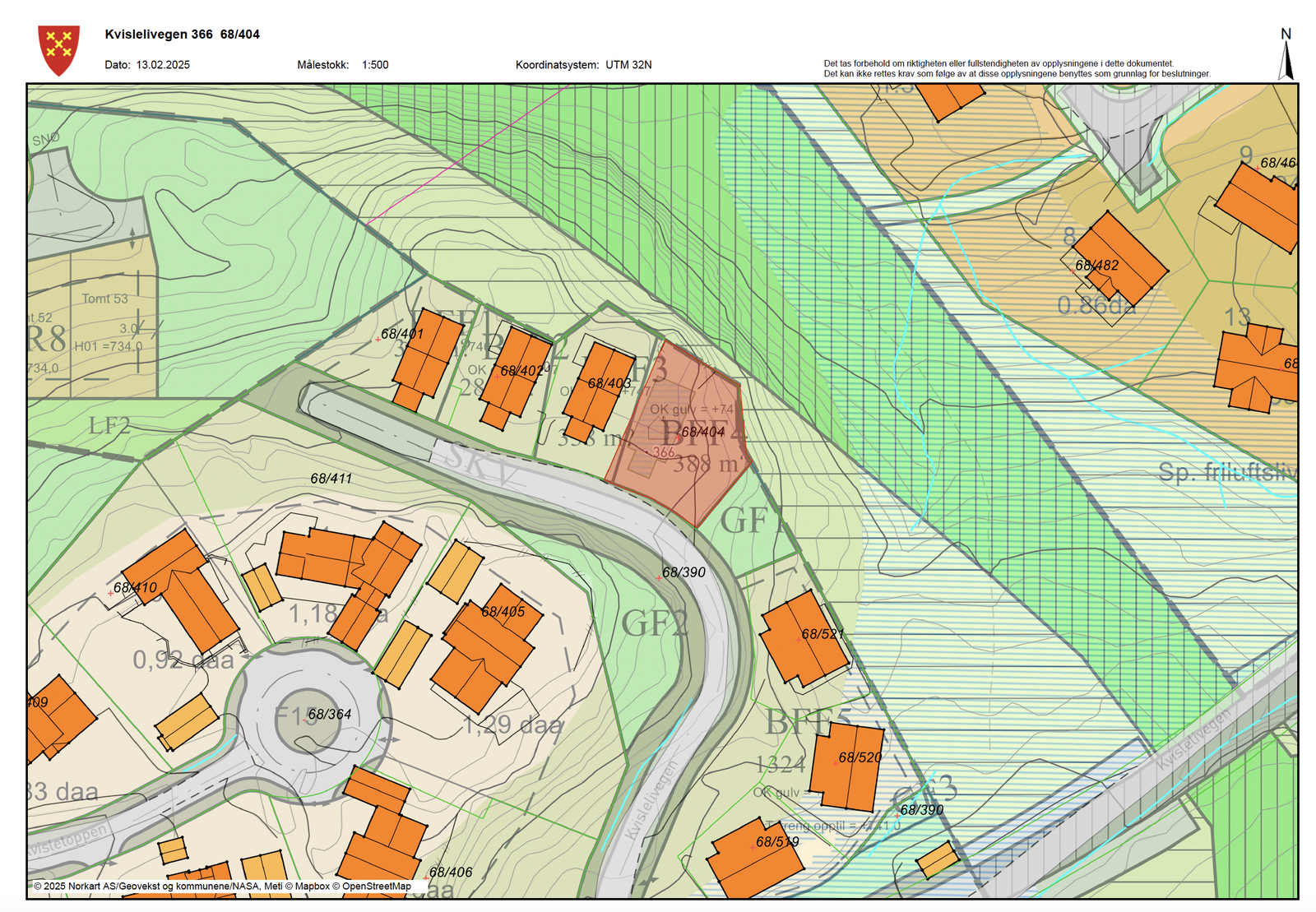Click the zone label 'GF1'
The image size is (1316, 912).
[753, 521]
